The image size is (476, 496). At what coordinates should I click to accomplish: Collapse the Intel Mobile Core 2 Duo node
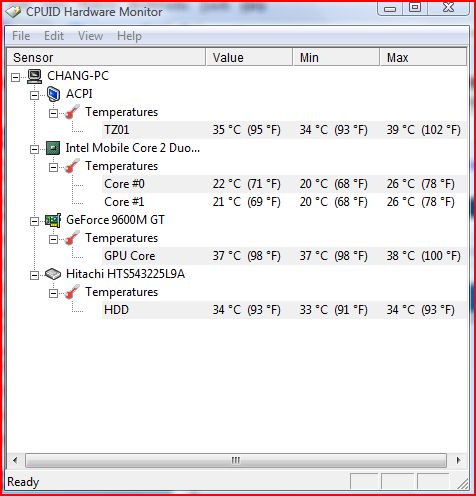pos(34,149)
